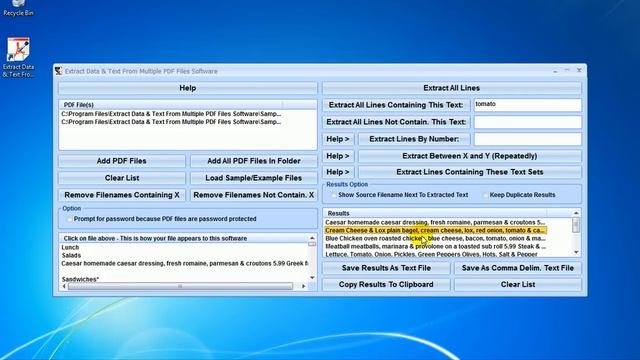Click the PDF File(s) column header

(171, 105)
